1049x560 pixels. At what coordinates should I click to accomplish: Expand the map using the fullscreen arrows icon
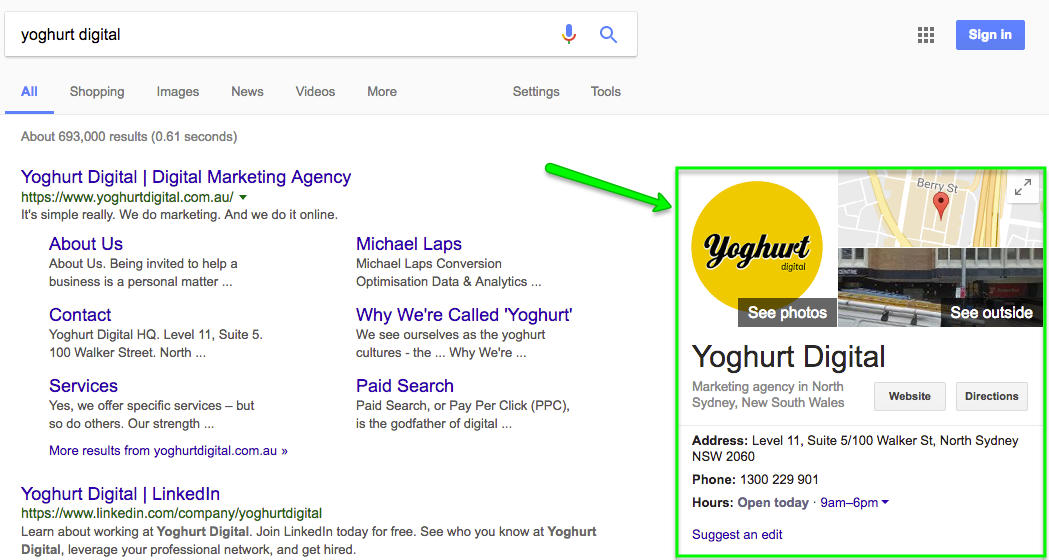point(1022,189)
